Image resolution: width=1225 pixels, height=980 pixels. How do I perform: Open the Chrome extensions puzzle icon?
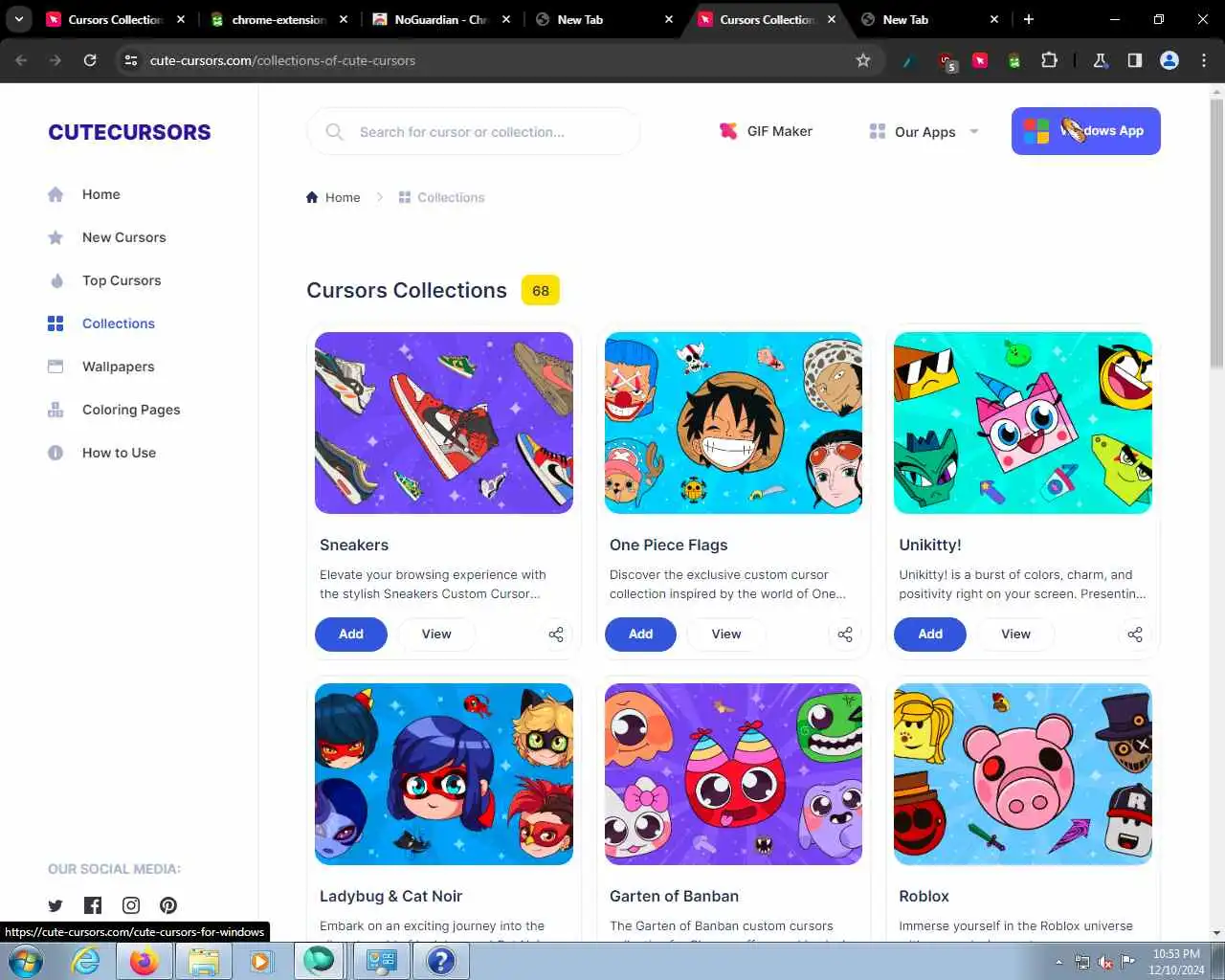pos(1049,60)
